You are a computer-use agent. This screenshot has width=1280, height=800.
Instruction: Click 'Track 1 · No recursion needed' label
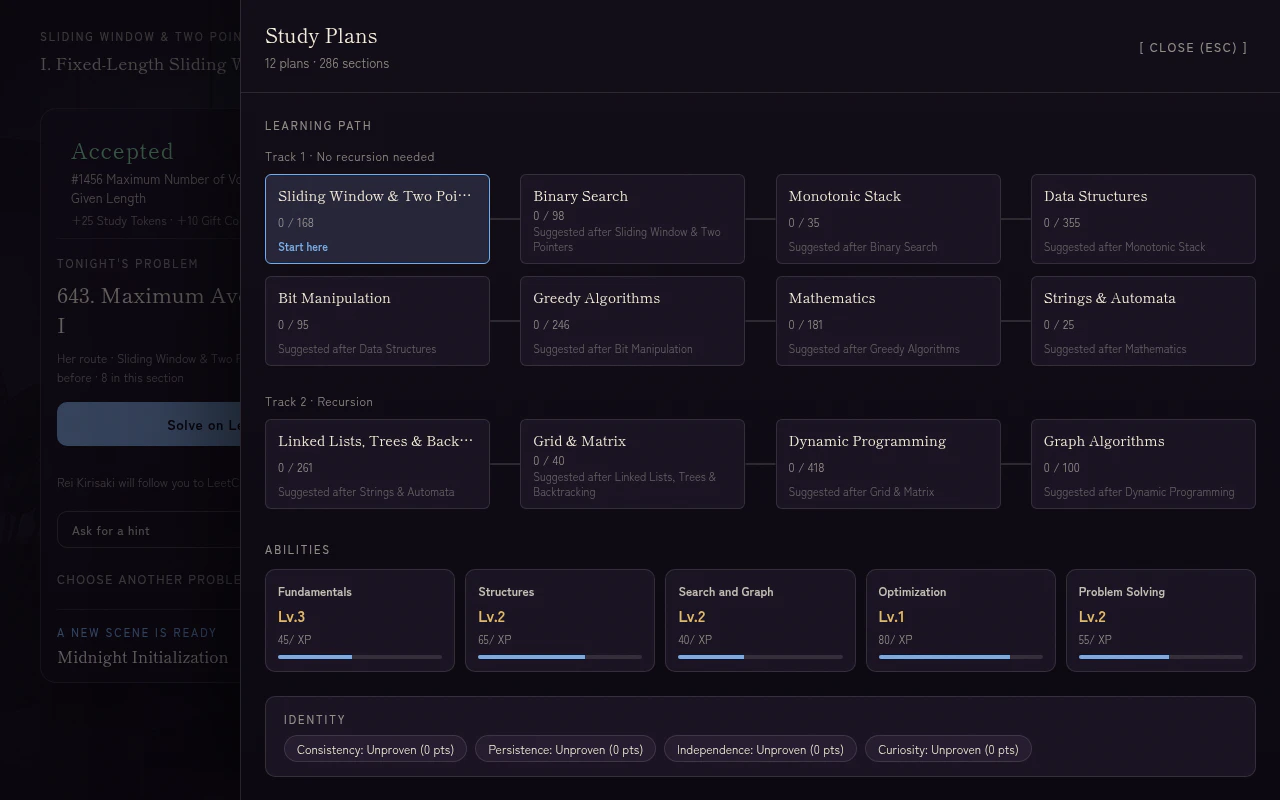(x=350, y=157)
